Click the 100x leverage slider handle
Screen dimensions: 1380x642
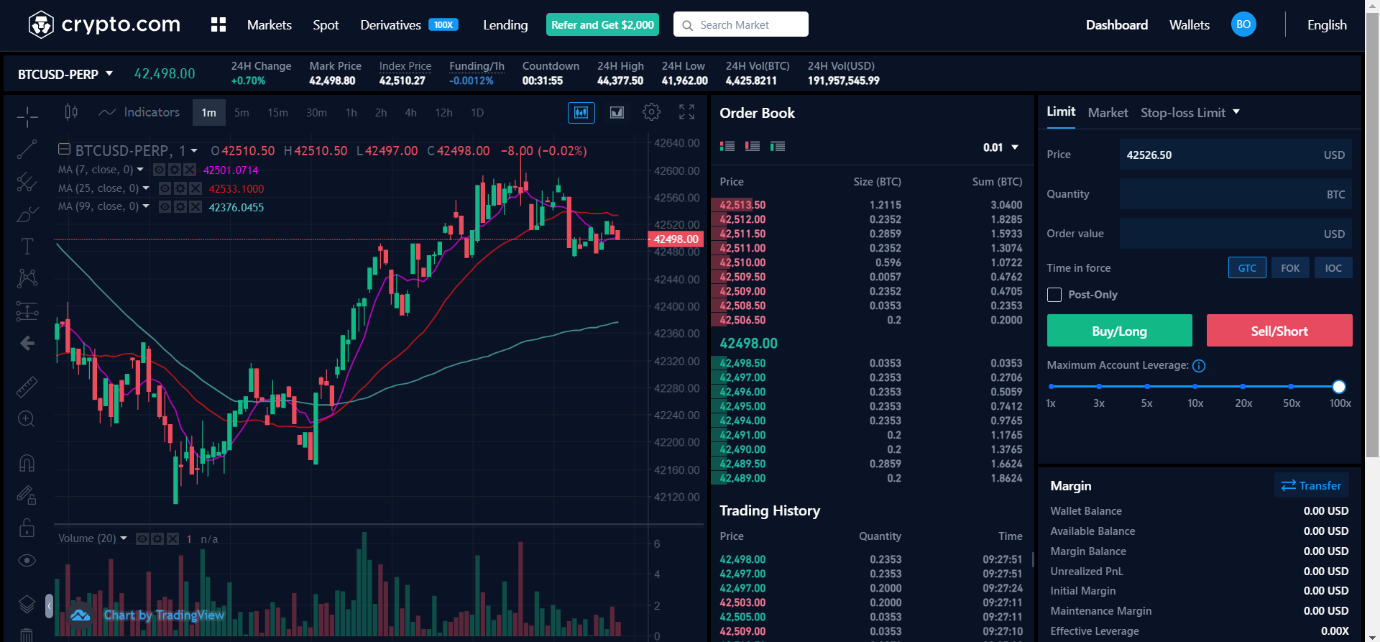[1339, 387]
